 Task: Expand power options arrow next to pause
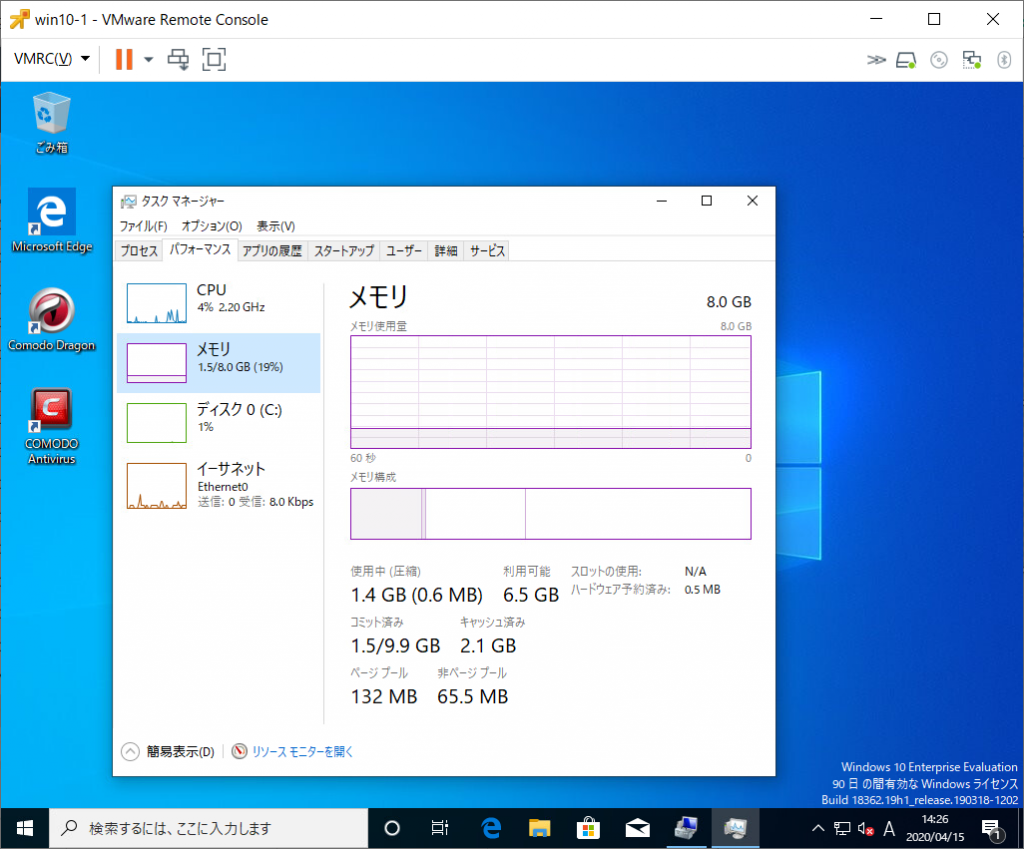pos(148,59)
